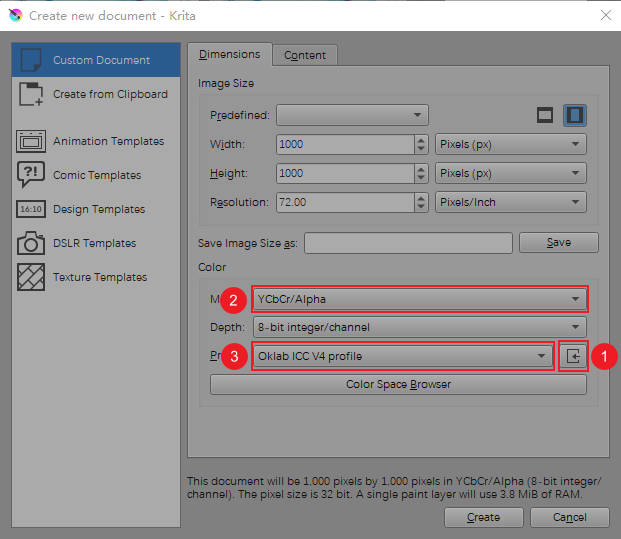The height and width of the screenshot is (539, 621).
Task: Click the Save image size button
Action: [559, 242]
